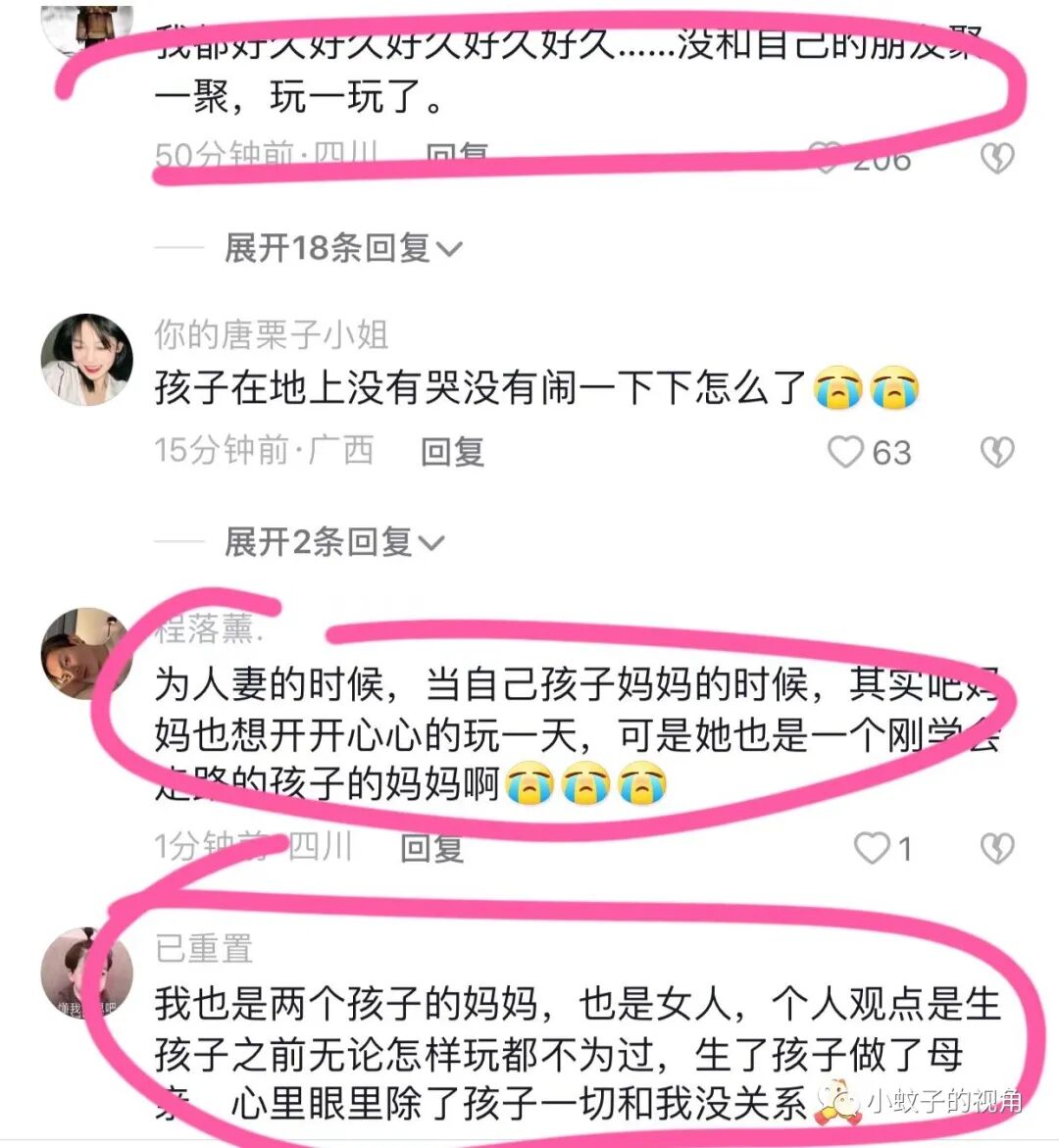Reply to the 15分钟前 广西 comment

[452, 451]
